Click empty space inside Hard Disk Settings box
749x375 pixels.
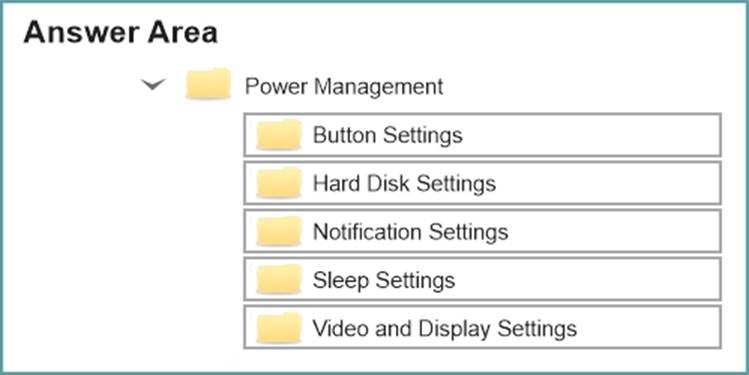607,183
